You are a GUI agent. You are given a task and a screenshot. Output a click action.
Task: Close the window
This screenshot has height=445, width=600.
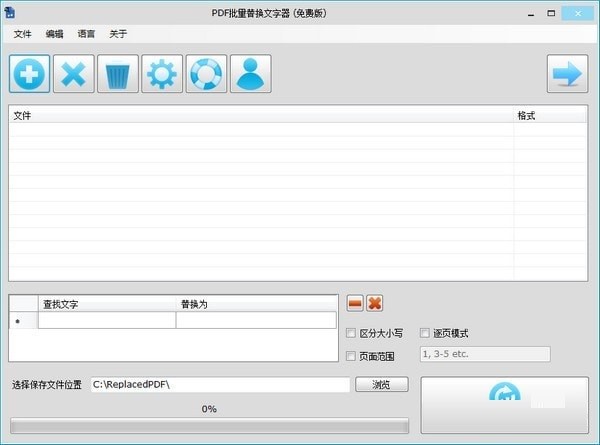[578, 14]
